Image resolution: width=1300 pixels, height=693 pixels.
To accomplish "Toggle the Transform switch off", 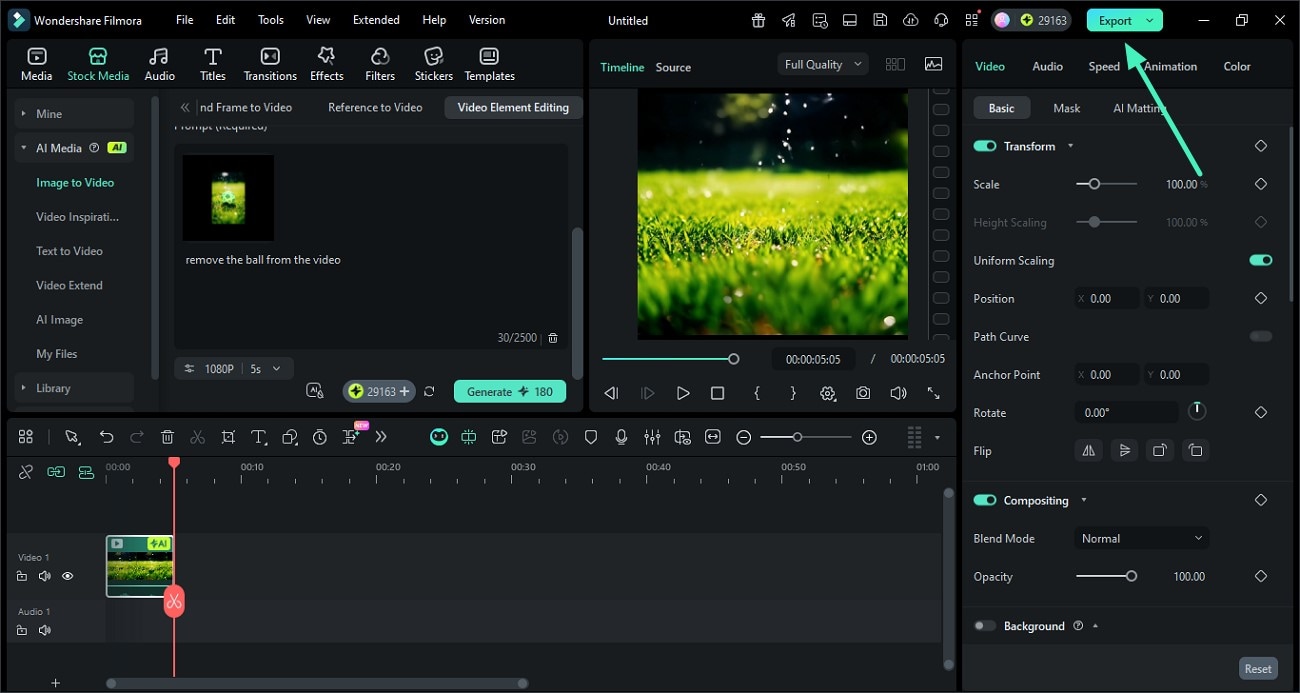I will pos(985,146).
